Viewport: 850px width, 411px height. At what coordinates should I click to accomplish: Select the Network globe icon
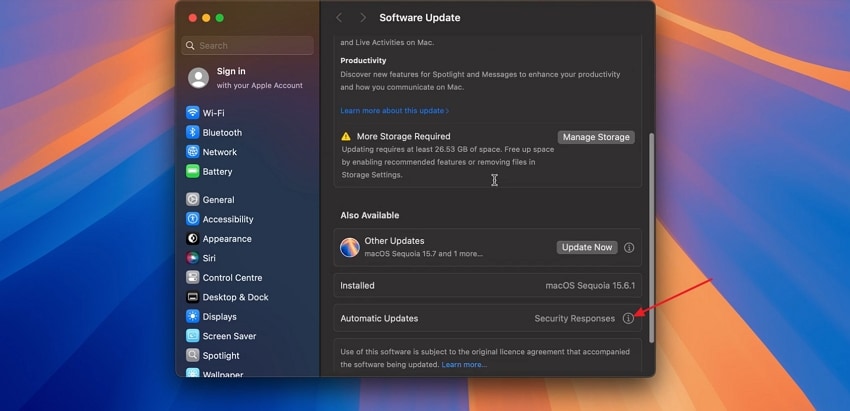pos(192,152)
